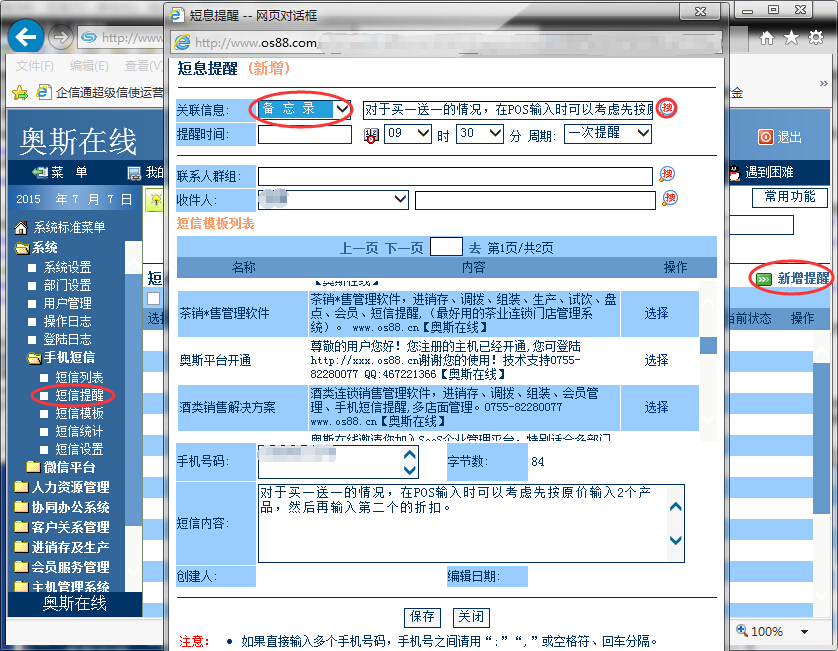This screenshot has width=838, height=651.
Task: Click the 手机号码 field's up arrow
Action: [409, 455]
